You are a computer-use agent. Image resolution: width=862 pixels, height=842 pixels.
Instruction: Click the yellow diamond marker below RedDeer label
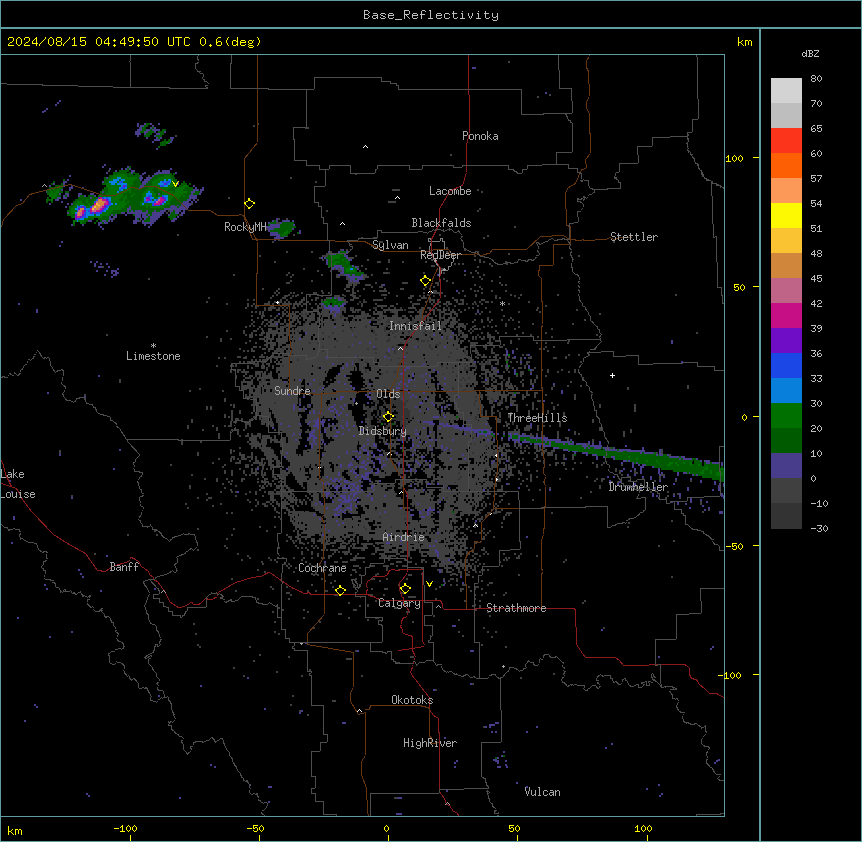click(x=426, y=281)
